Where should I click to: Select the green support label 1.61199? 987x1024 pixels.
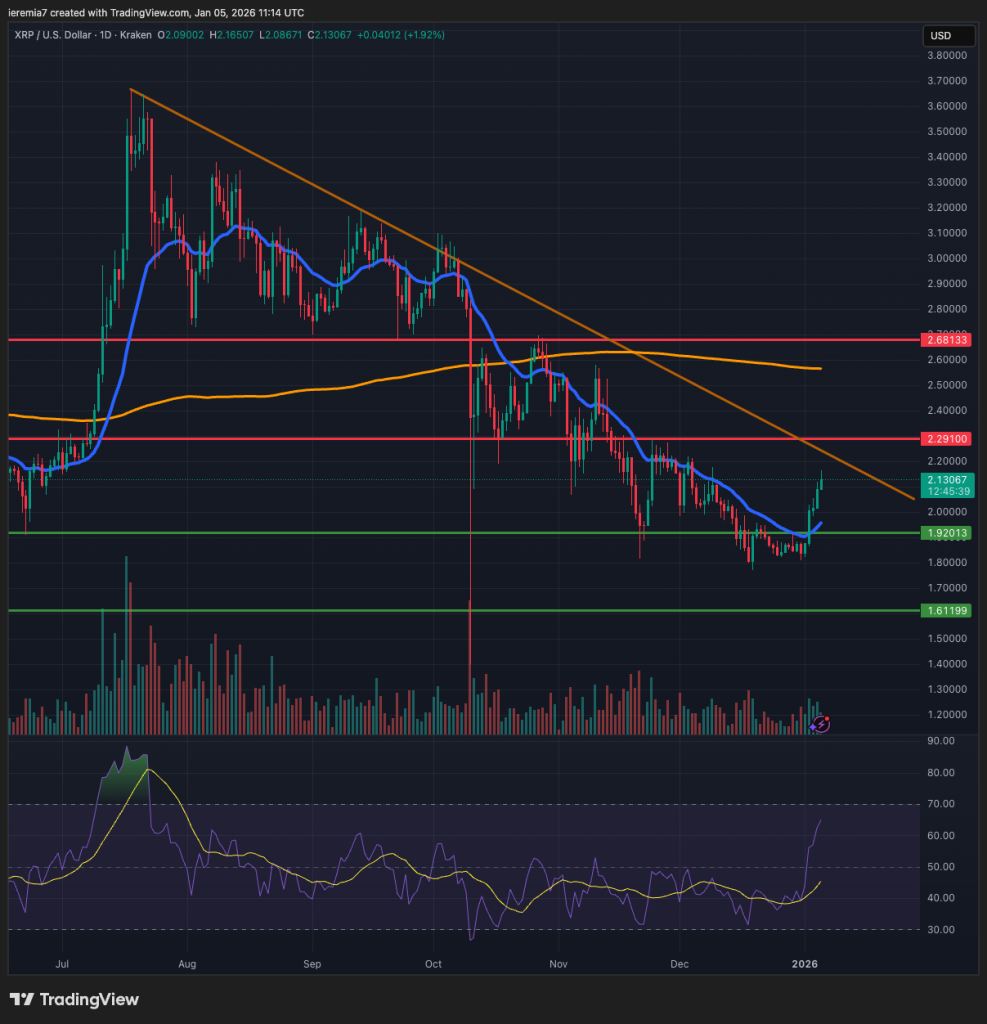click(x=947, y=610)
